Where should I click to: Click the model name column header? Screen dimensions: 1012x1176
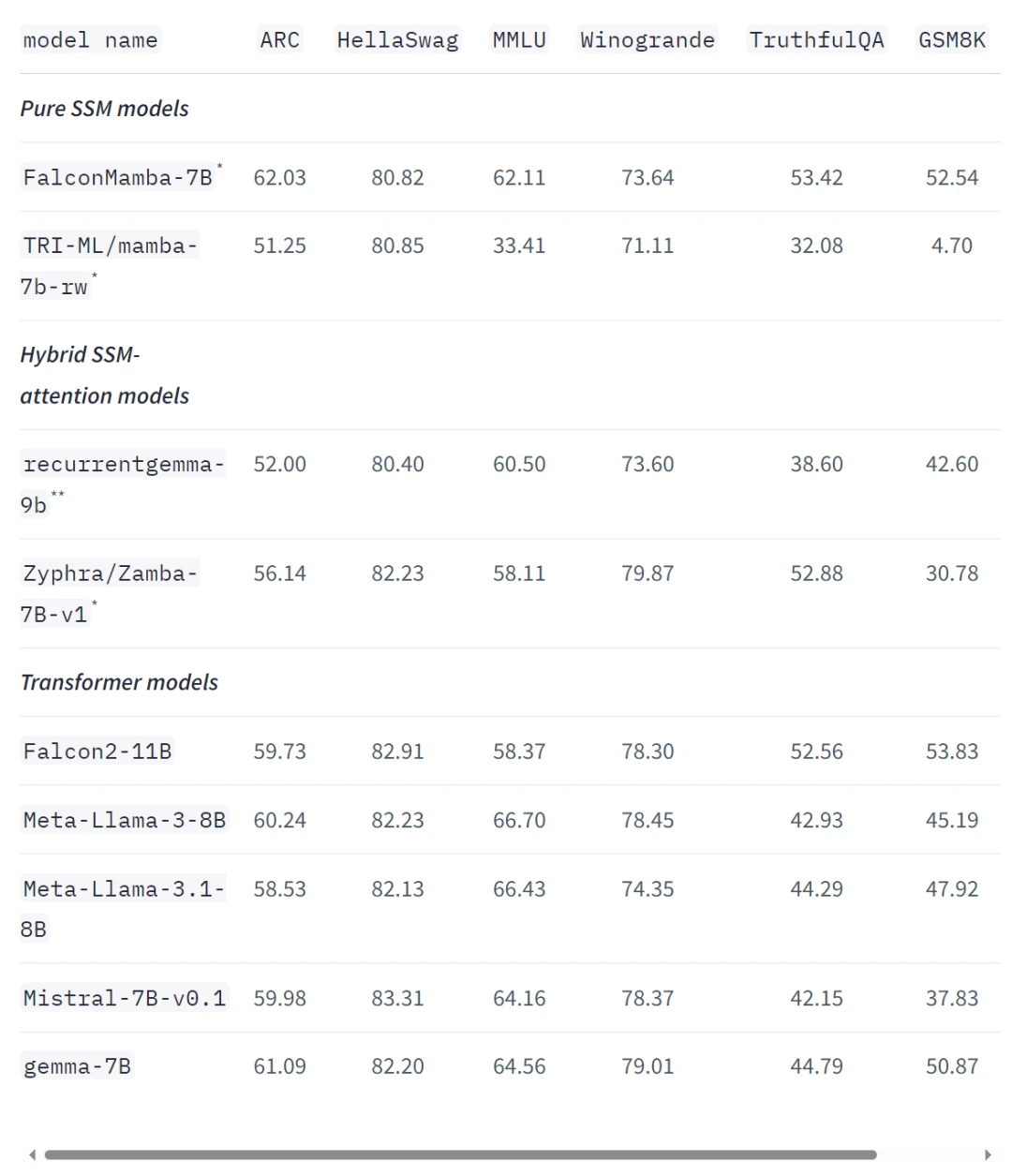91,40
